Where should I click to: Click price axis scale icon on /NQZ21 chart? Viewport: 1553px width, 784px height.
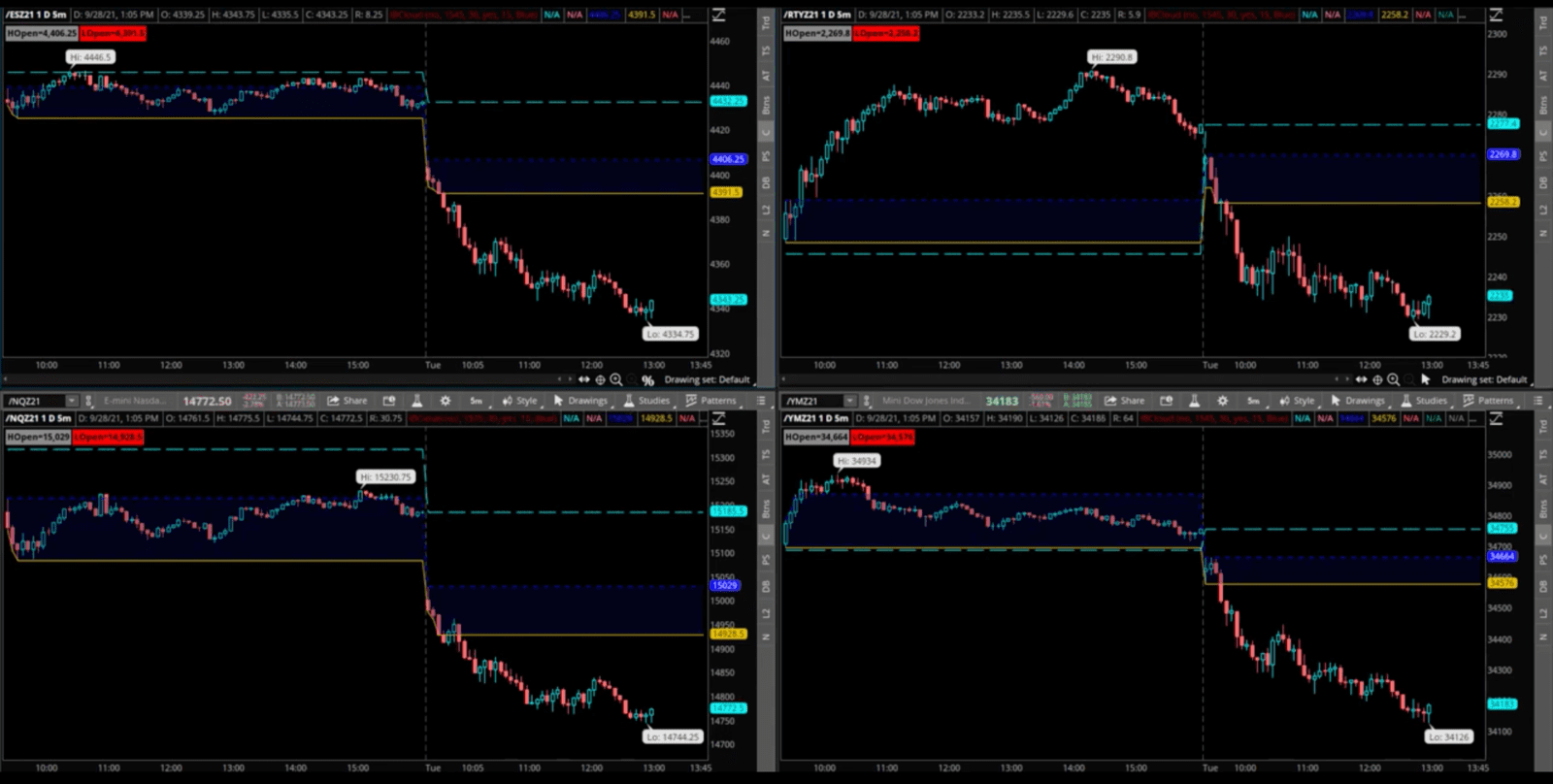[719, 418]
